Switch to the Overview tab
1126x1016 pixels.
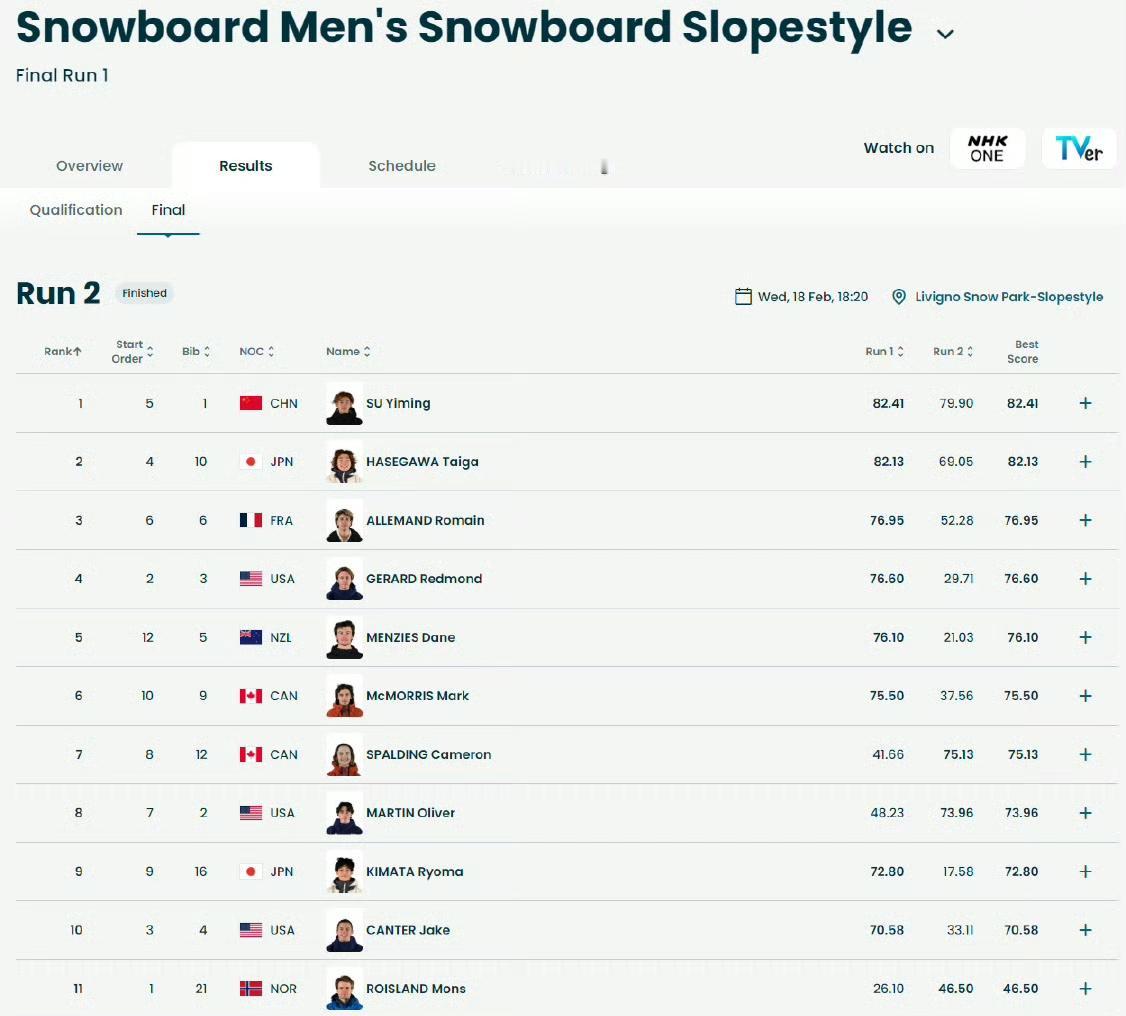tap(90, 166)
